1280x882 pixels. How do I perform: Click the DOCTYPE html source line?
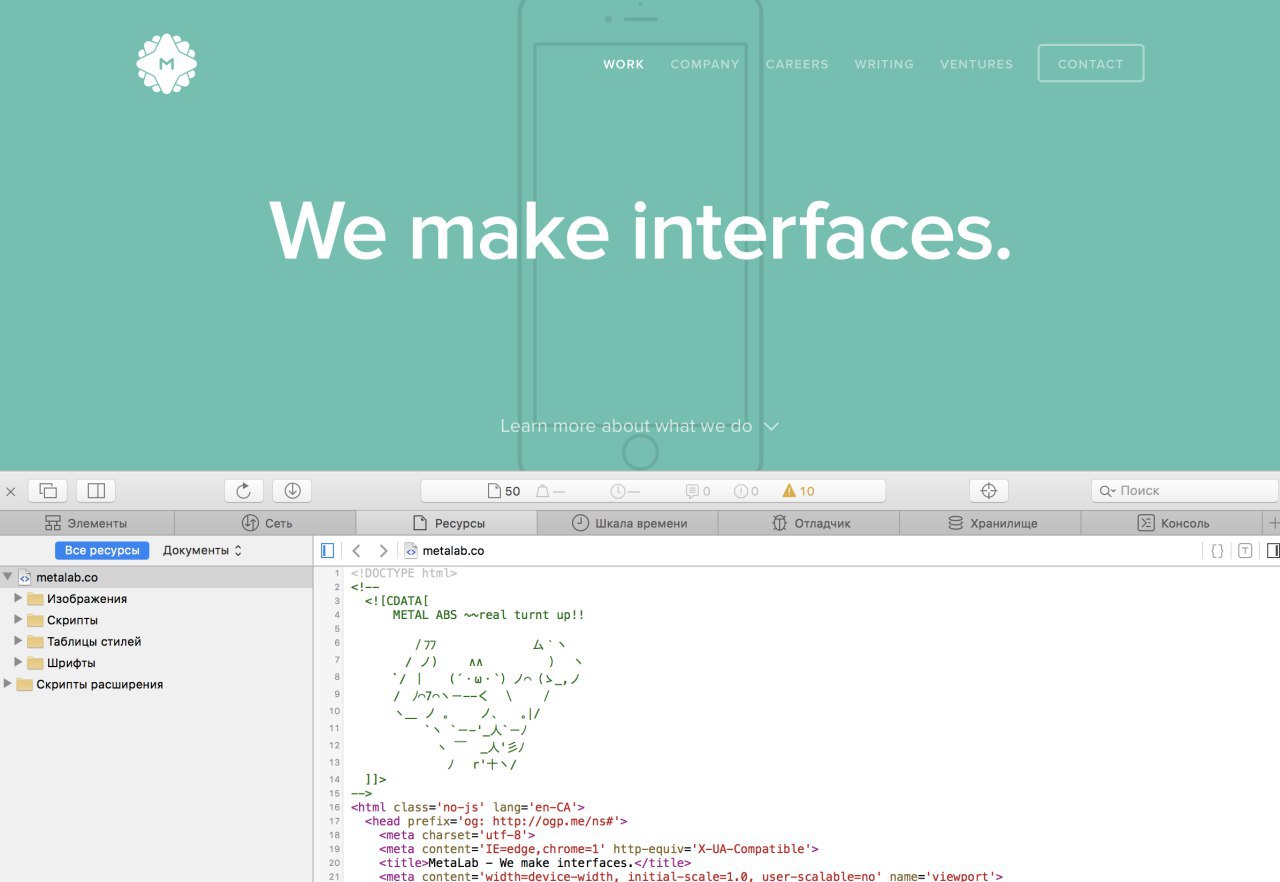(x=404, y=573)
